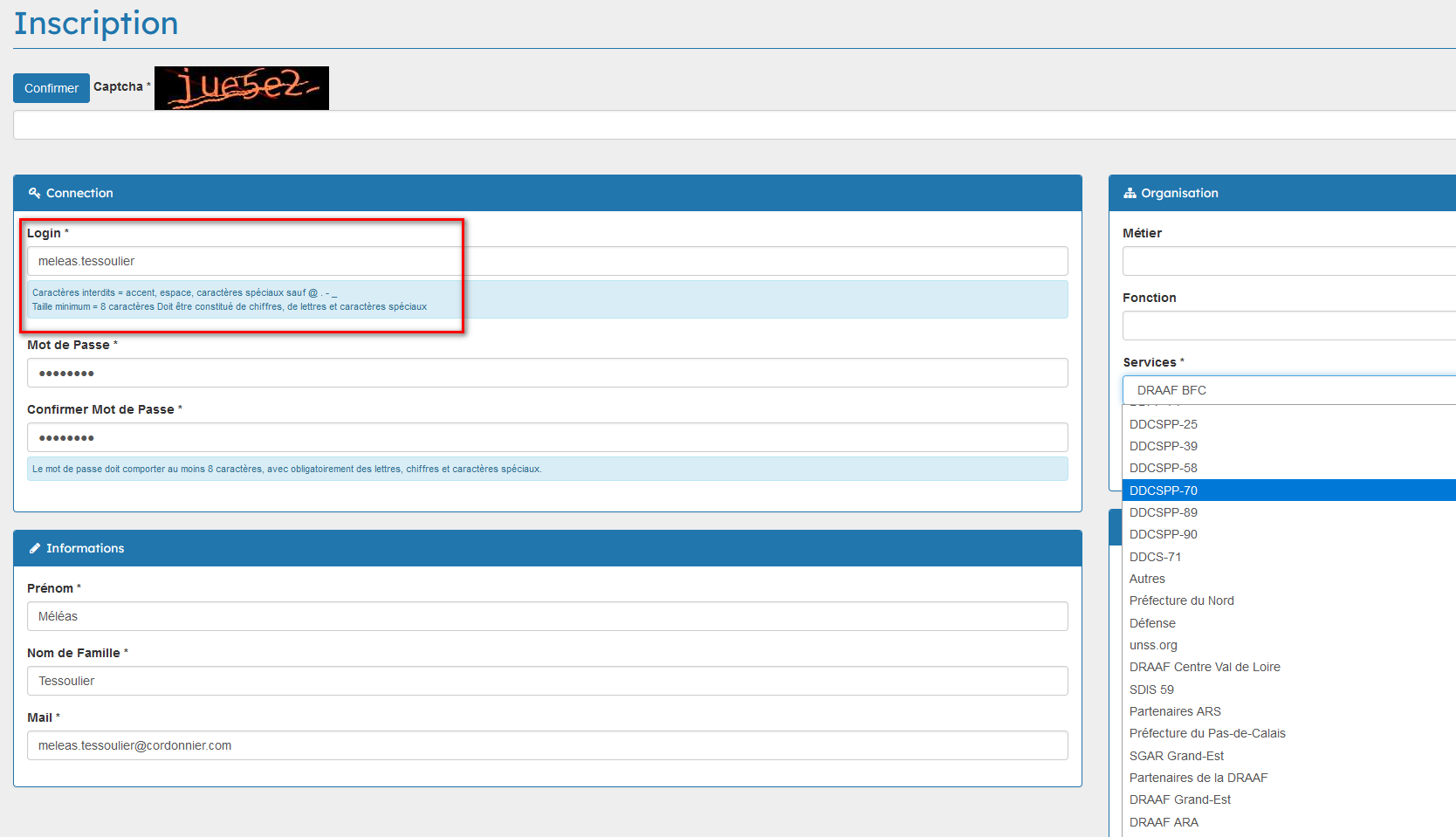Select DDCSPP-70 in Services list

1164,491
